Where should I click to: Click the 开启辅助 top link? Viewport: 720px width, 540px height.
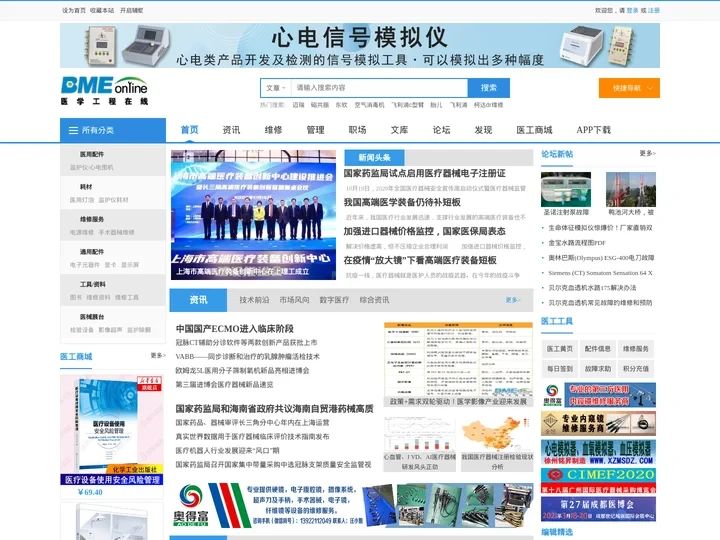coord(132,10)
